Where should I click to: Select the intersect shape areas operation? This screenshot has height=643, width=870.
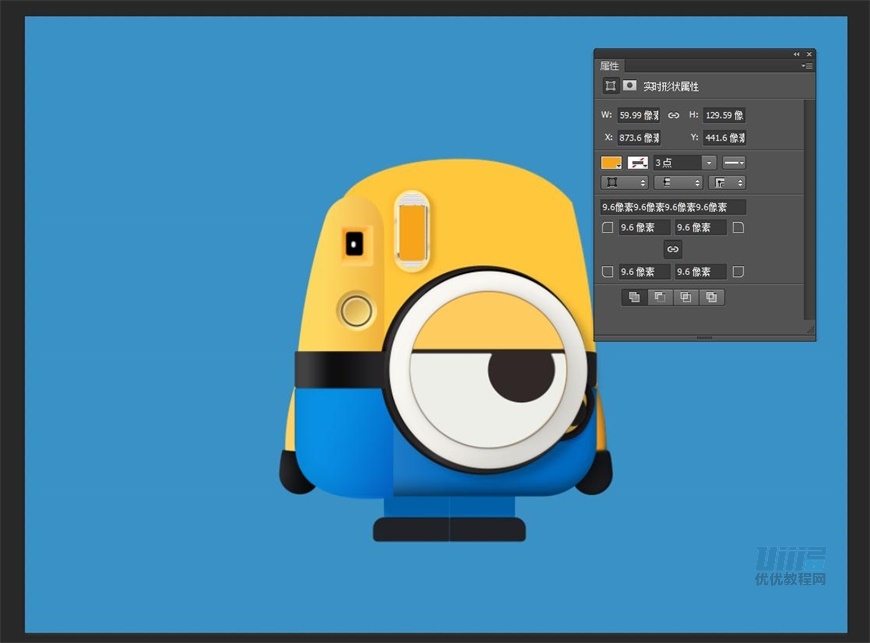[x=685, y=297]
